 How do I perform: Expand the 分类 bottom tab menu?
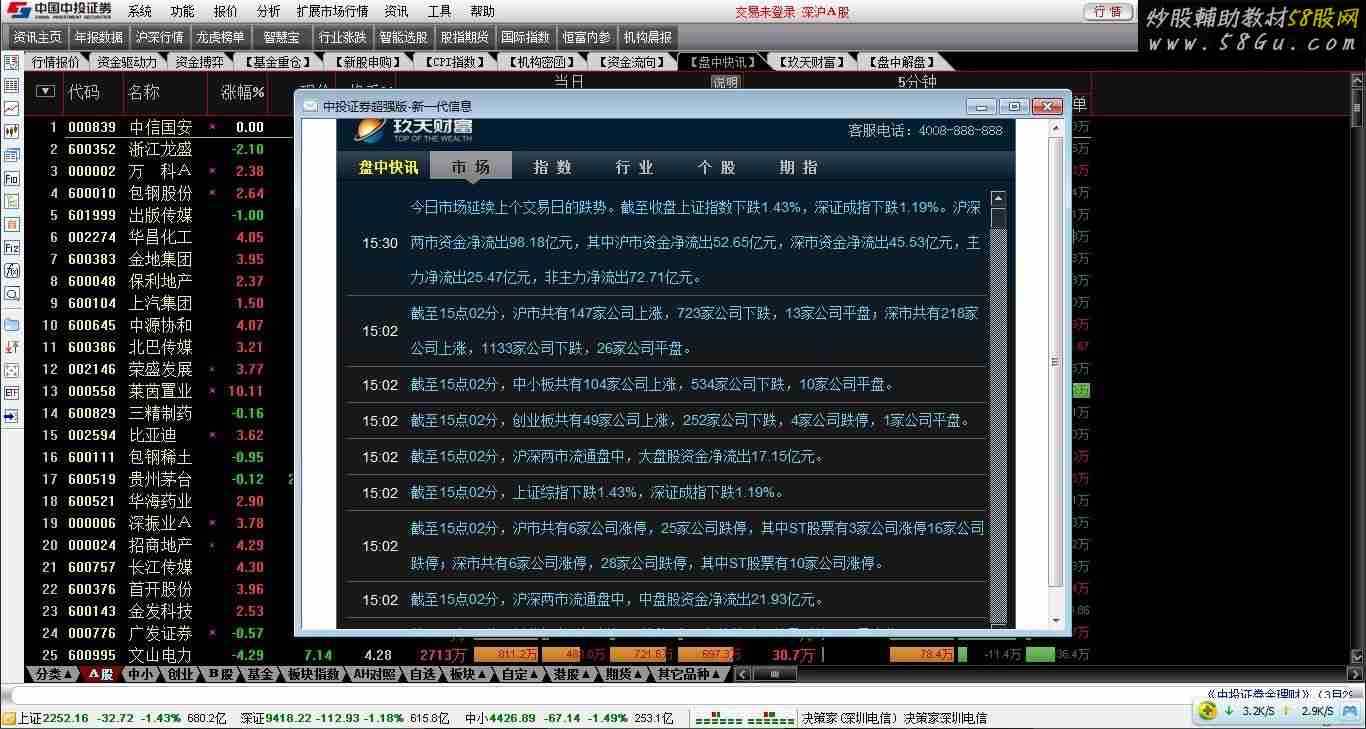click(54, 674)
